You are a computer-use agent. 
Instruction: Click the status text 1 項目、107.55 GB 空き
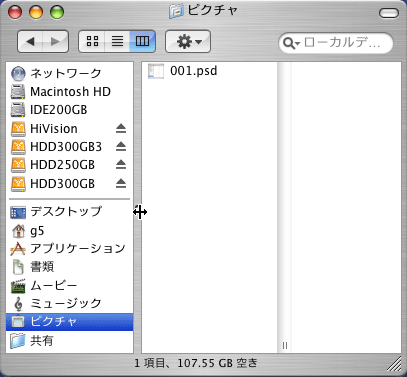196,363
